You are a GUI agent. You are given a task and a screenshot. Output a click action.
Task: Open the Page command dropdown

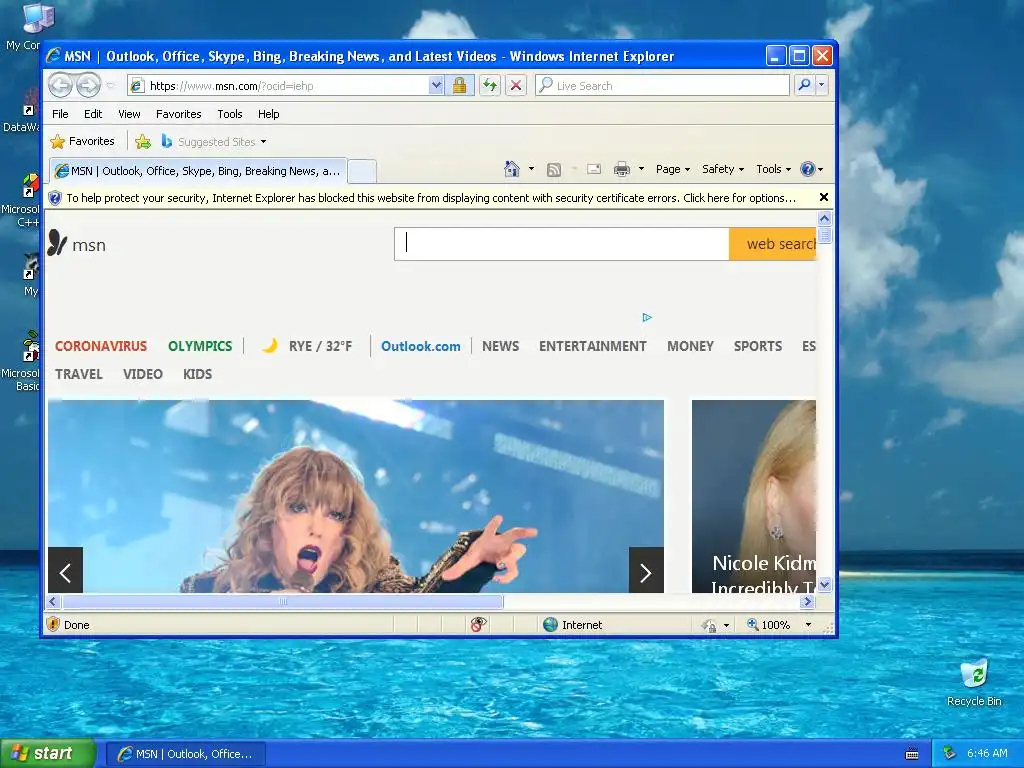(673, 169)
